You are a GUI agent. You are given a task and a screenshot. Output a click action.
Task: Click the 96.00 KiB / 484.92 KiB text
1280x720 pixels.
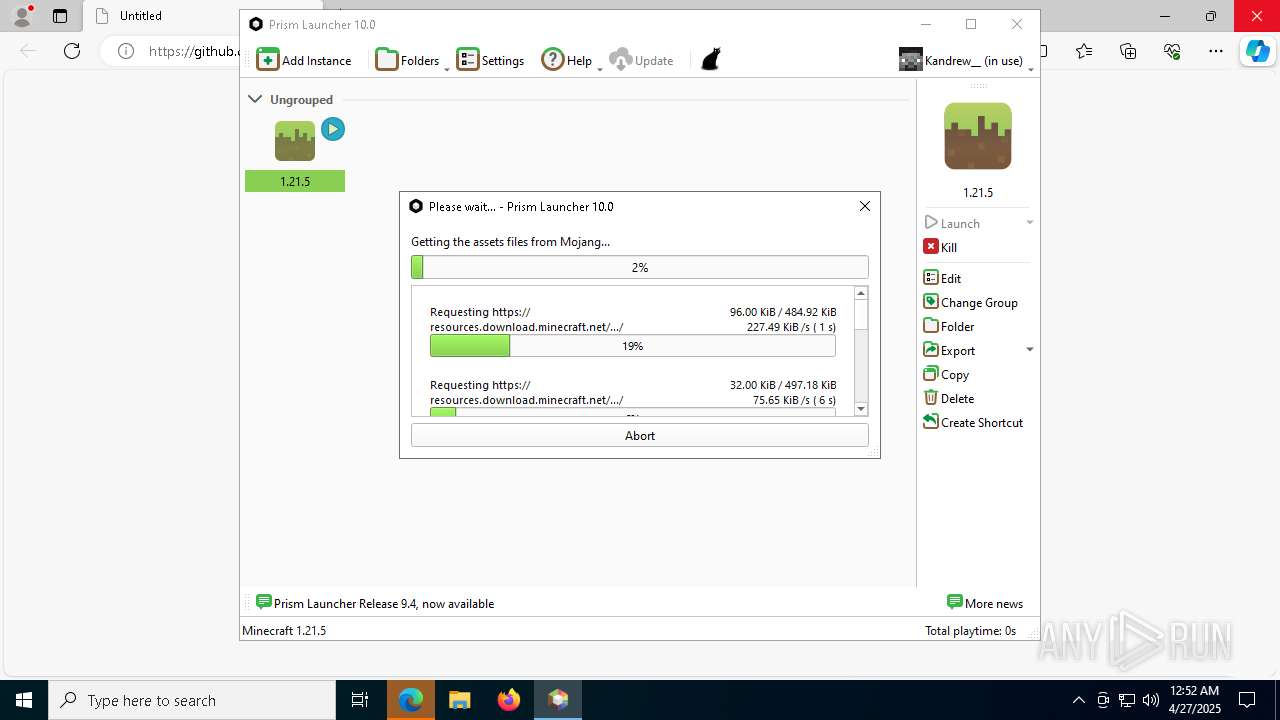point(783,312)
